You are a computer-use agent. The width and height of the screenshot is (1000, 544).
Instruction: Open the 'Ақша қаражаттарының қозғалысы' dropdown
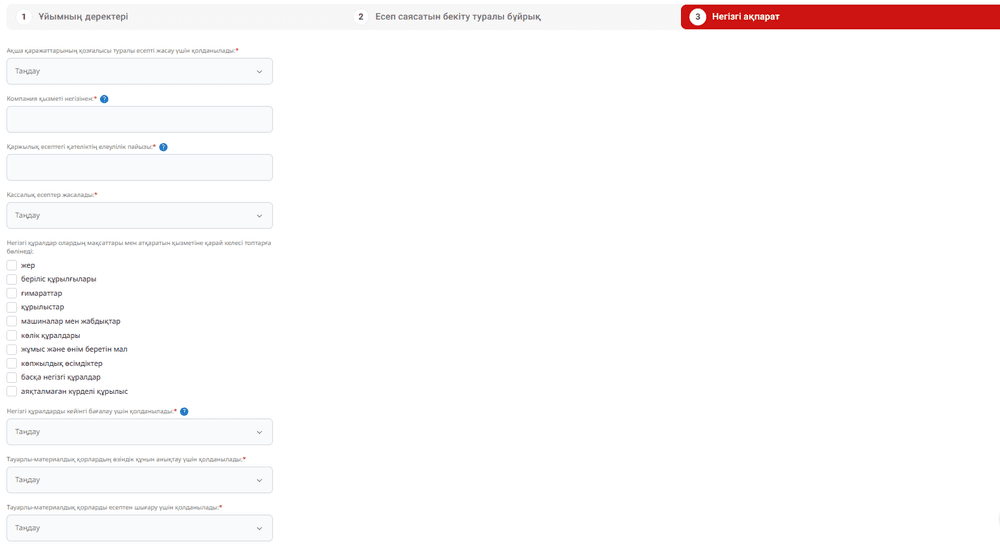pyautogui.click(x=139, y=71)
